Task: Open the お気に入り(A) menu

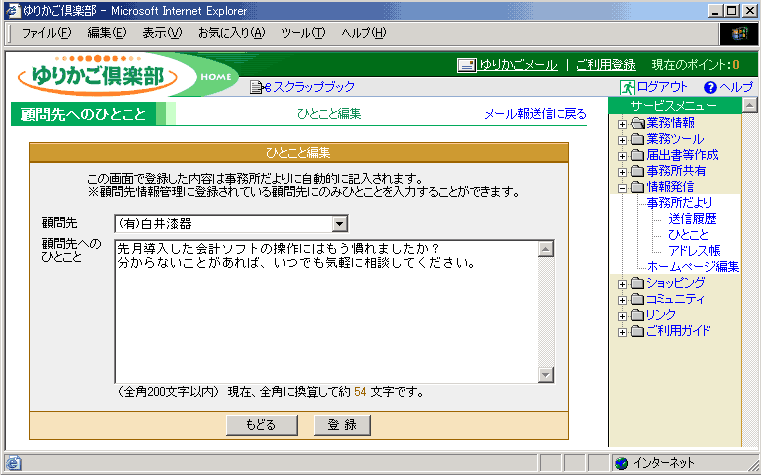Action: click(x=232, y=33)
